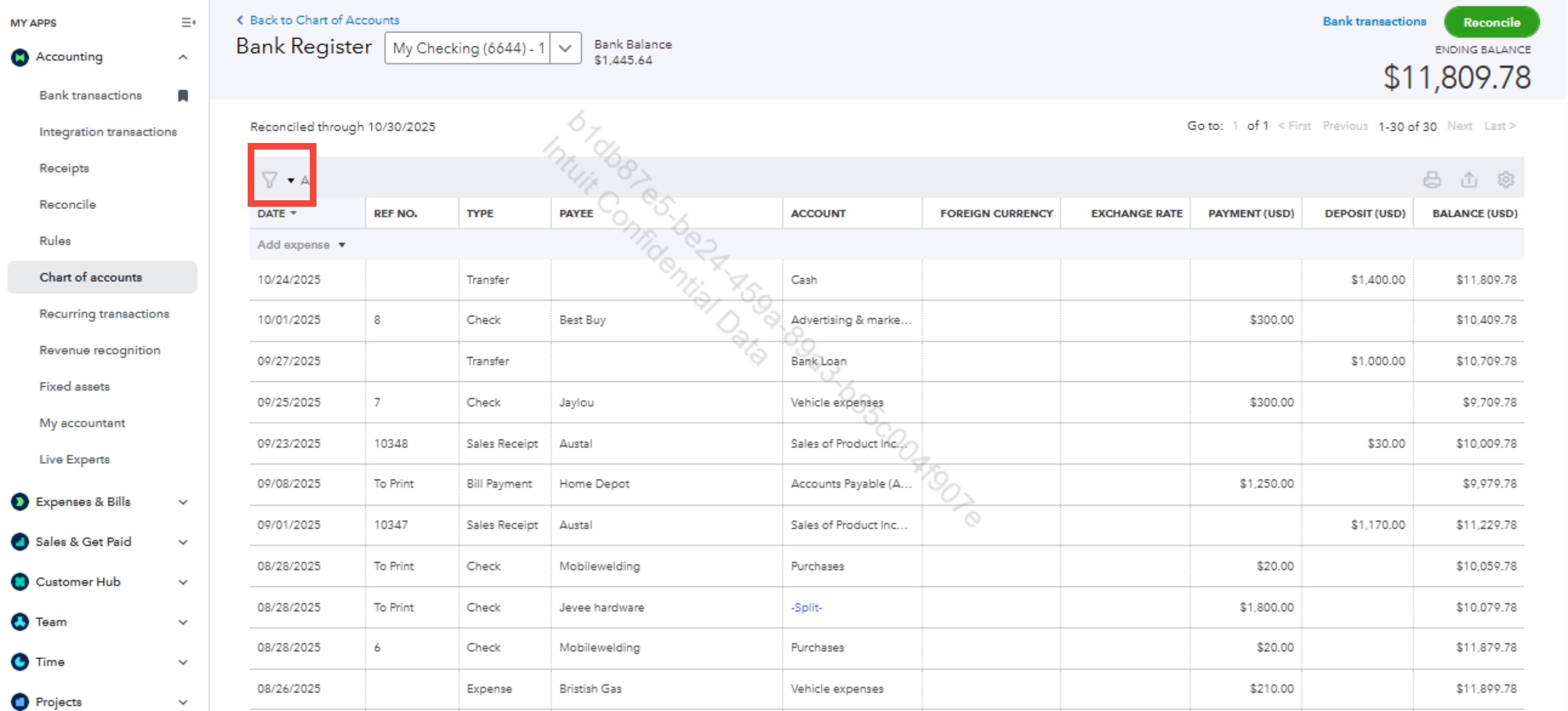Expand the Sales & Get Paid section
Screen dimensions: 1568x711
(183, 542)
